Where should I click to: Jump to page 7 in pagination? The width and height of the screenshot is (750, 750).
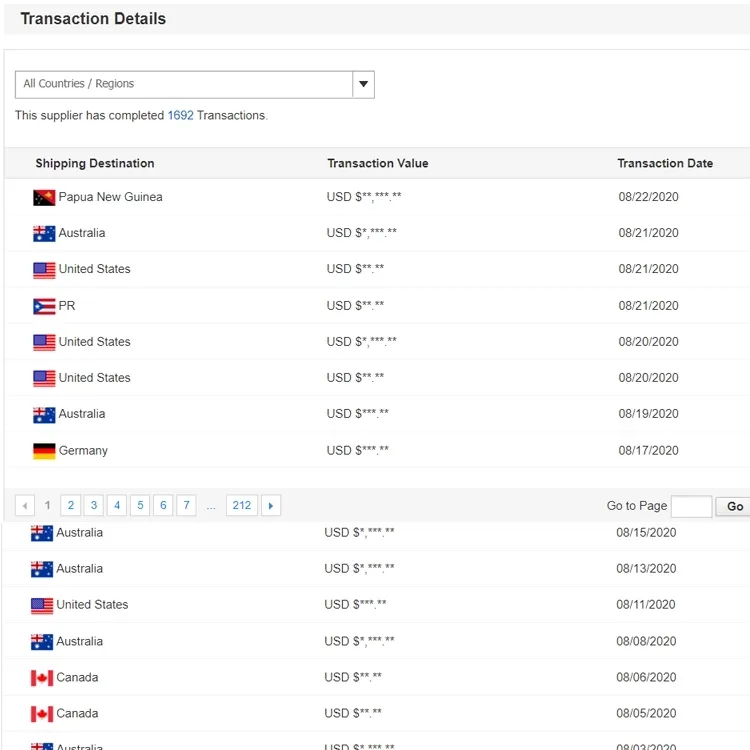[186, 506]
